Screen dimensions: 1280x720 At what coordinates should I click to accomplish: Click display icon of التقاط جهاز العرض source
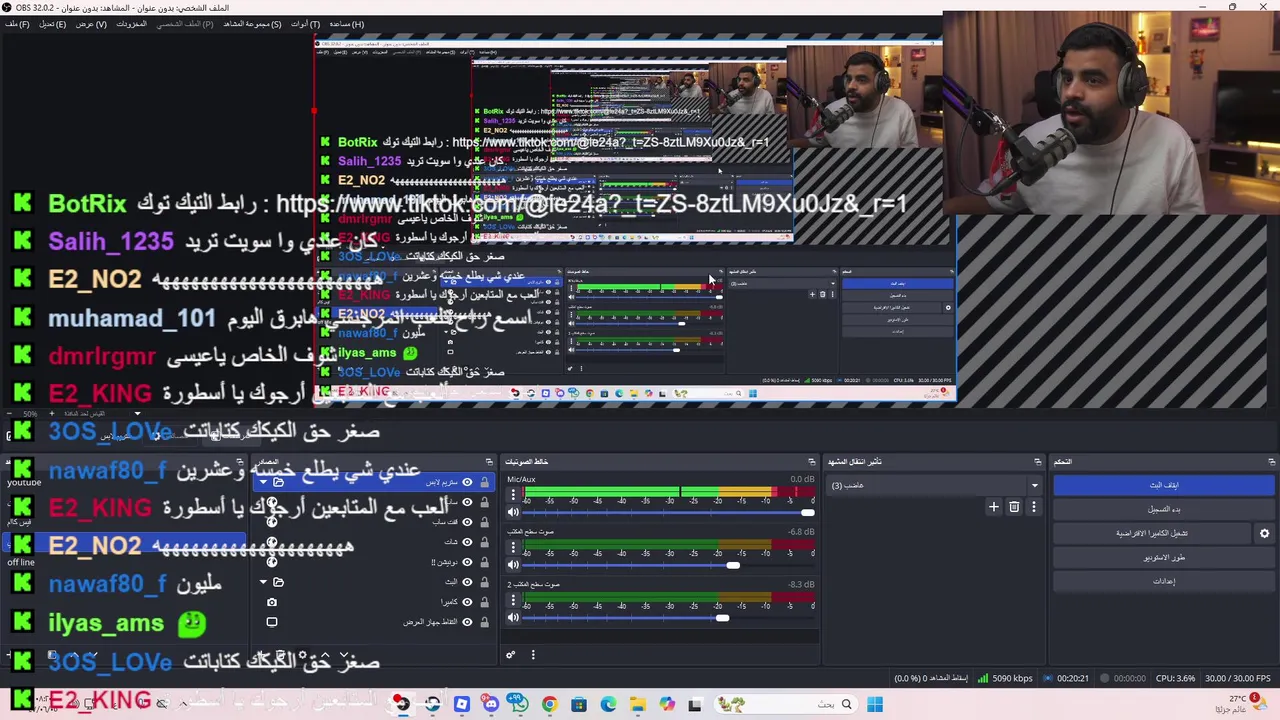(272, 622)
